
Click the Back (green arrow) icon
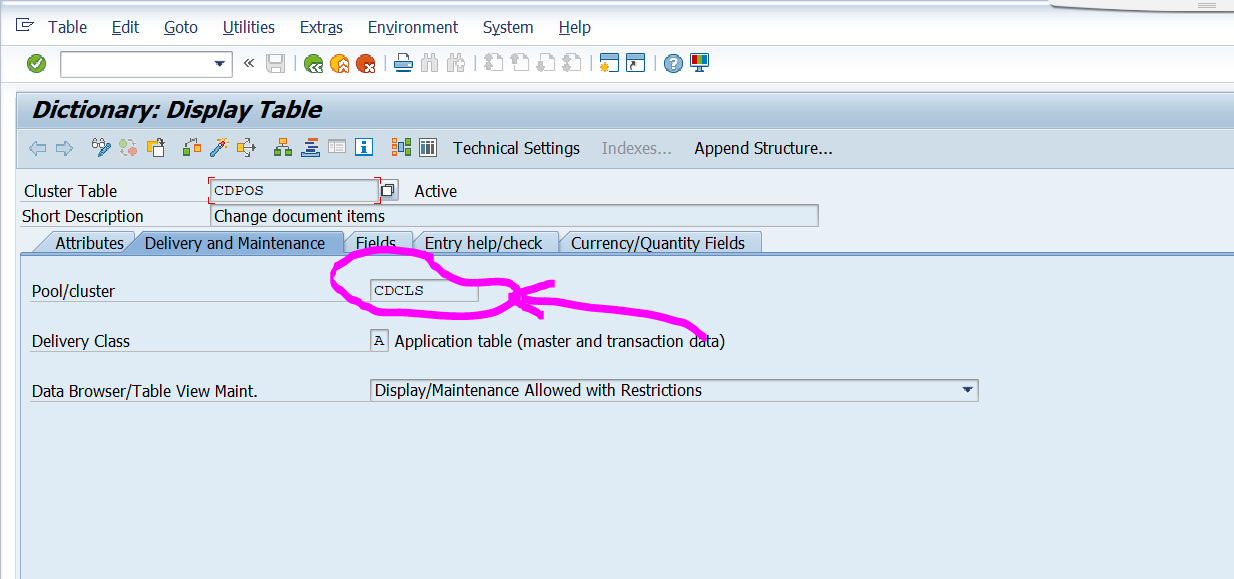click(x=312, y=63)
